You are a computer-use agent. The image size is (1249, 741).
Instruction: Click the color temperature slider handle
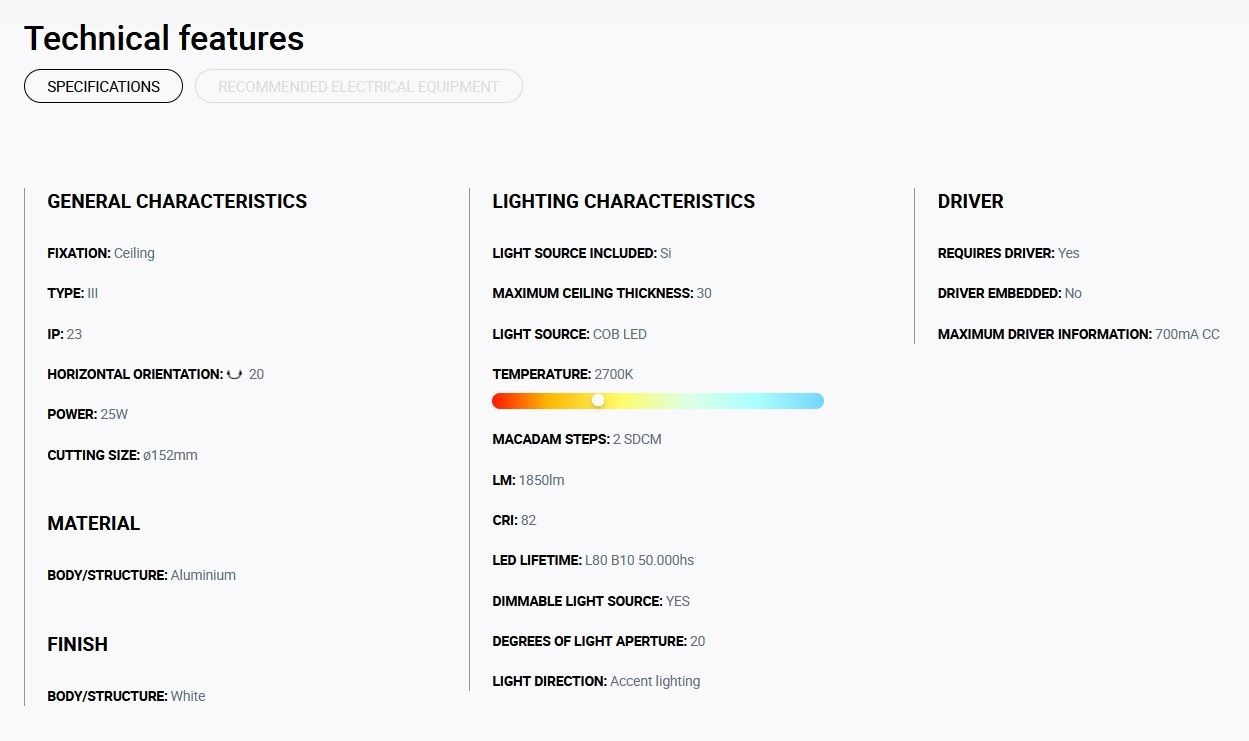pos(598,400)
